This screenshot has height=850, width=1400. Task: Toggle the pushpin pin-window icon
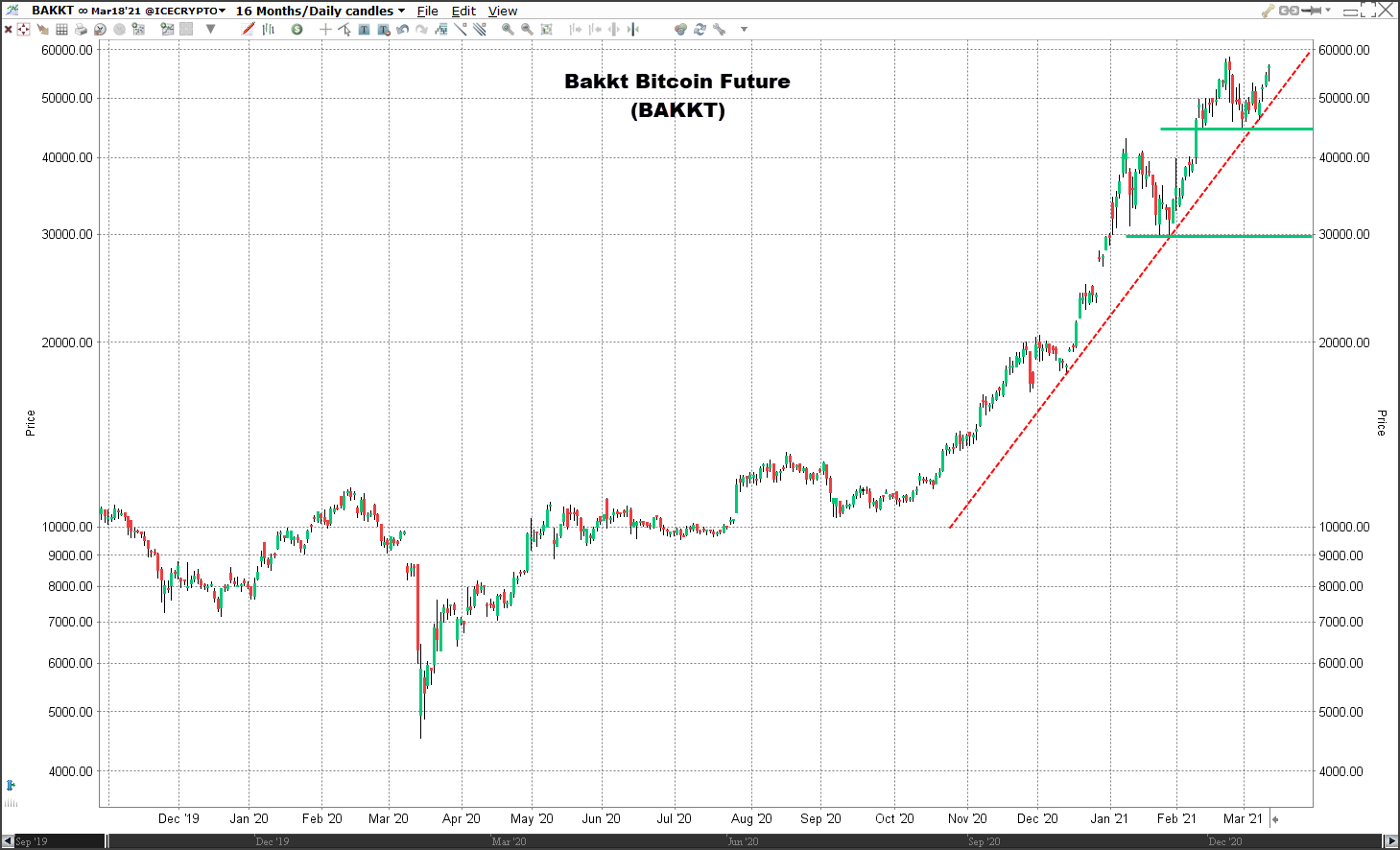1312,11
